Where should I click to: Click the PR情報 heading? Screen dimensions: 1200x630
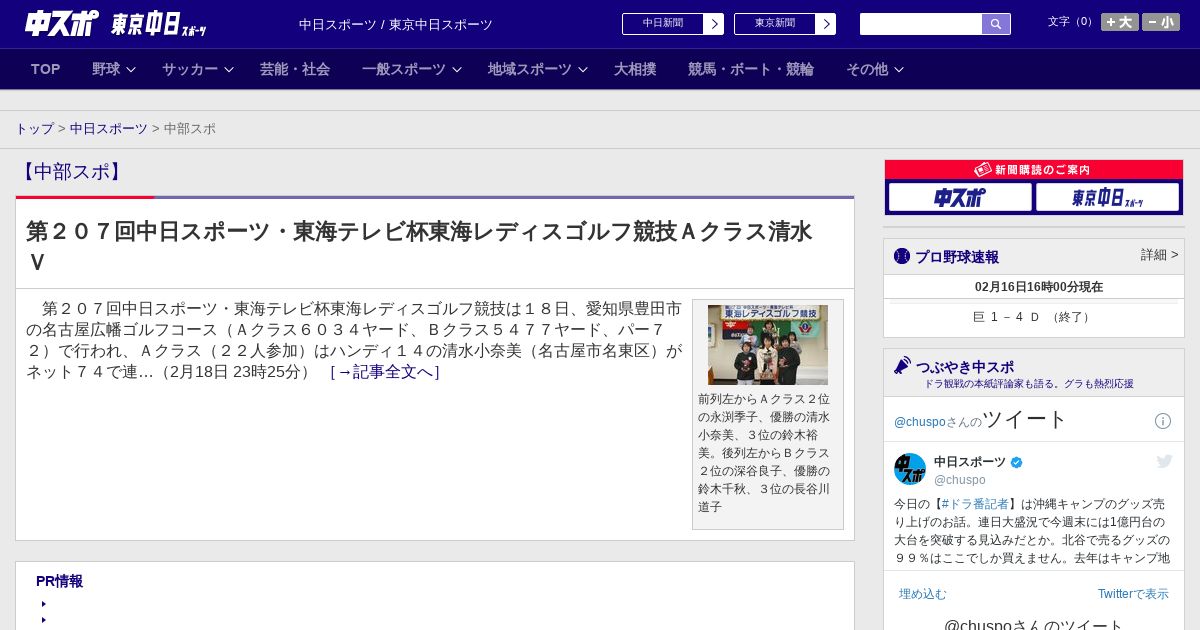tap(59, 581)
